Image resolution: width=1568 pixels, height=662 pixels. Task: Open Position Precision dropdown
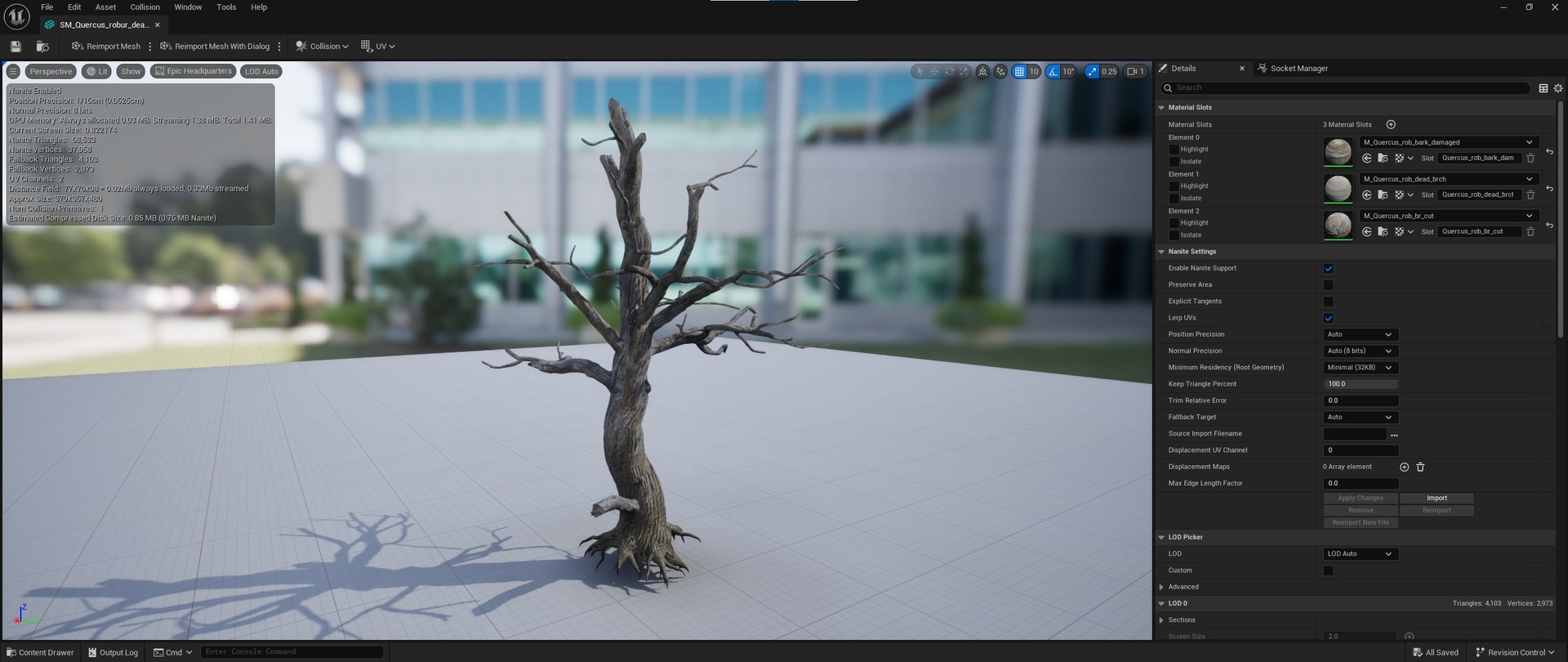pos(1361,335)
